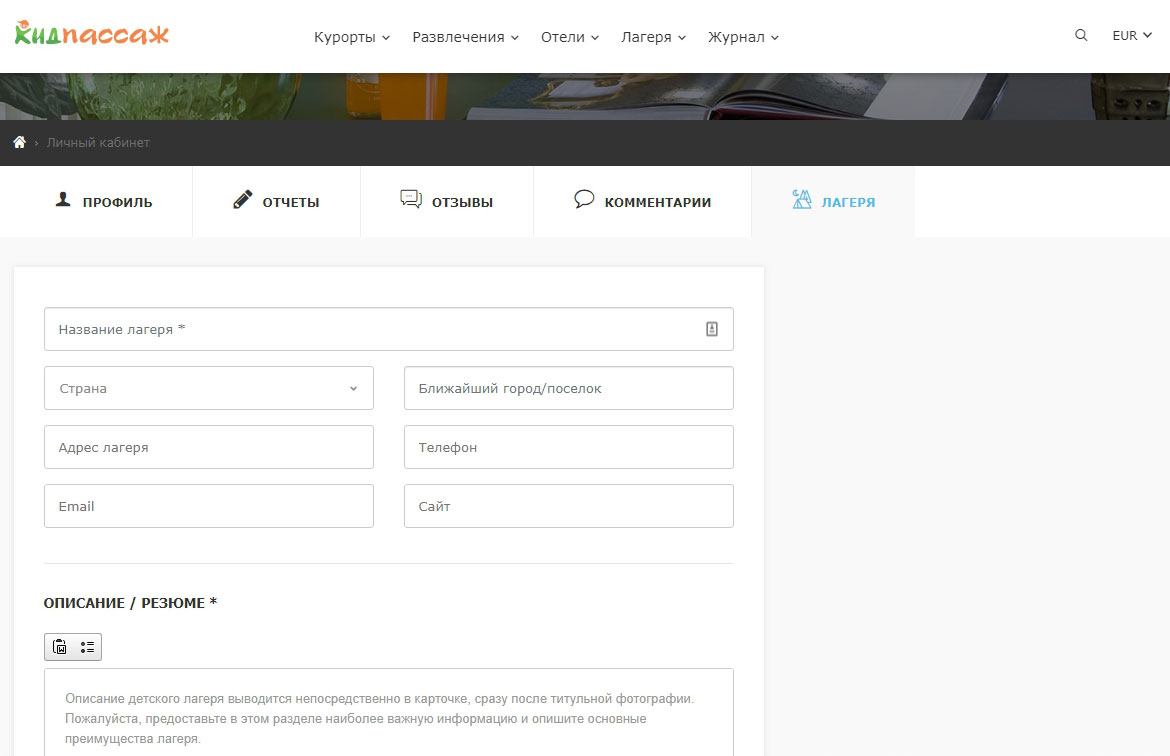Open the КОММЕНТАРИИ tab
Image resolution: width=1170 pixels, height=756 pixels.
coord(642,202)
